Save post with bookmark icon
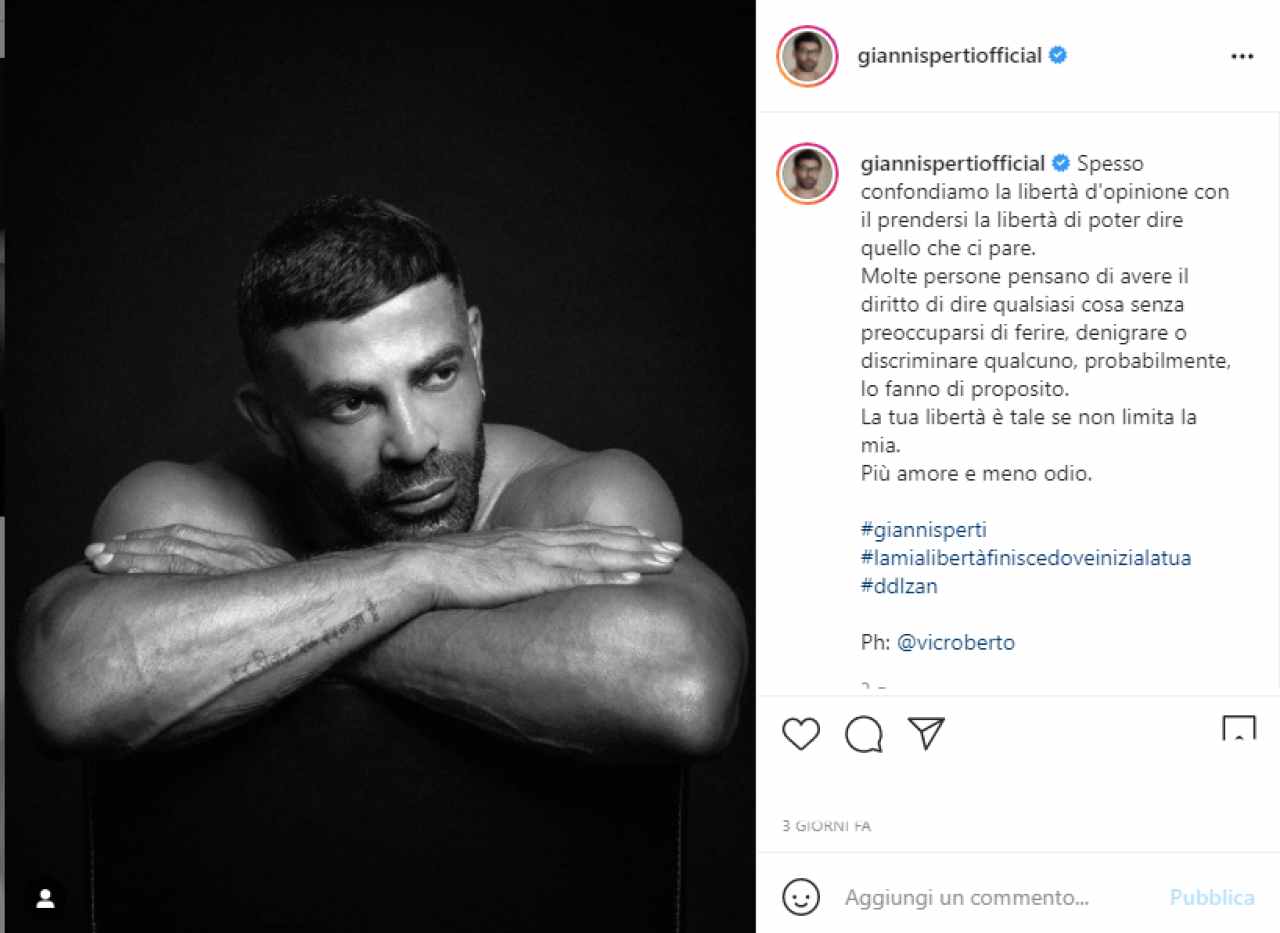Viewport: 1280px width, 933px height. tap(1239, 729)
